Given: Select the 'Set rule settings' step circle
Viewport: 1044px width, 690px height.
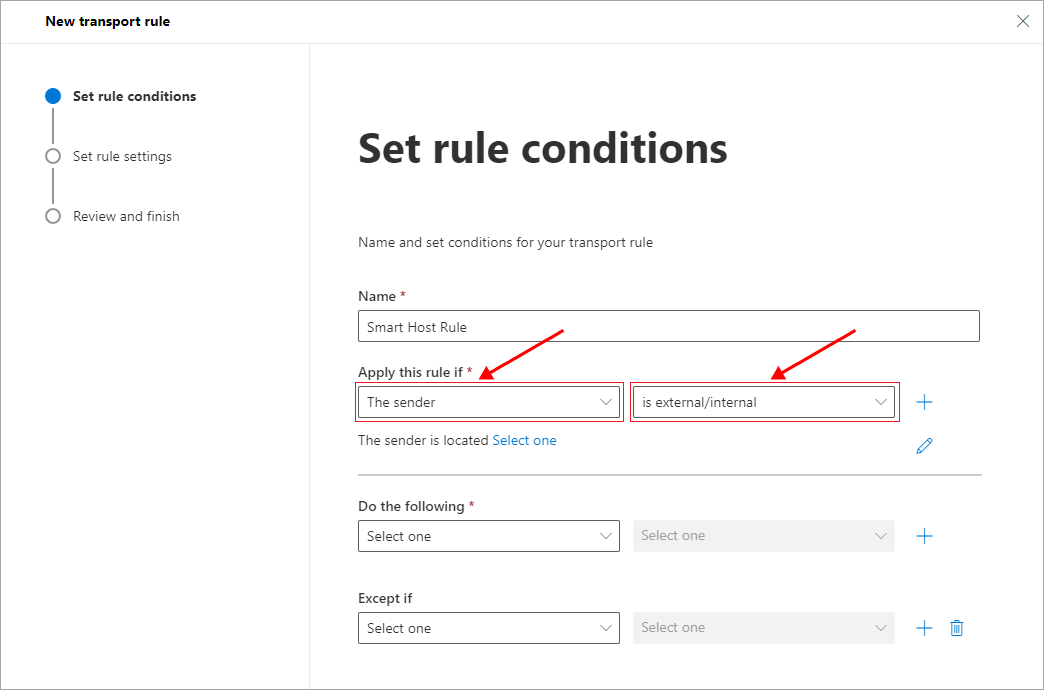Looking at the screenshot, I should tap(53, 157).
